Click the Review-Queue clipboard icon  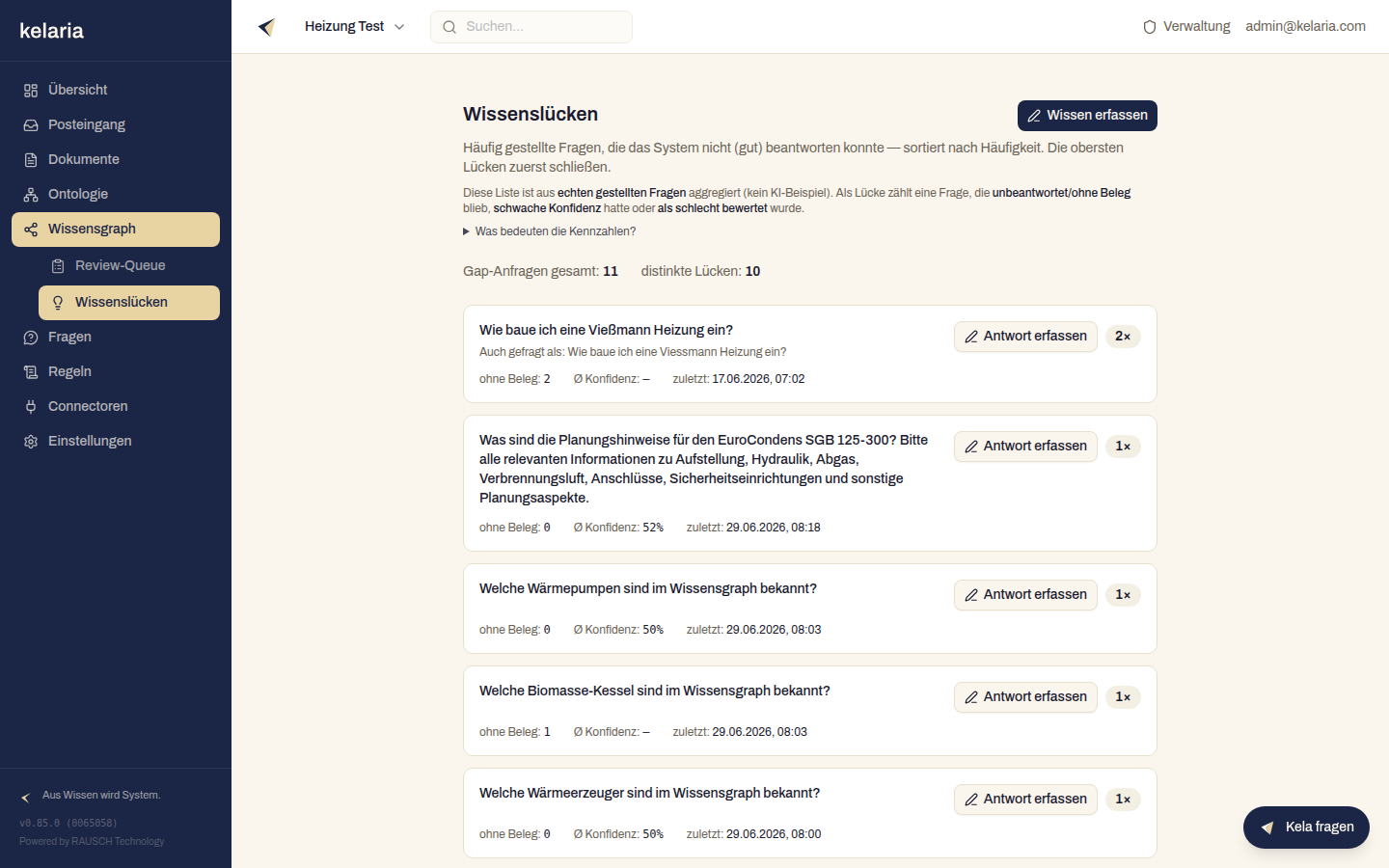58,266
